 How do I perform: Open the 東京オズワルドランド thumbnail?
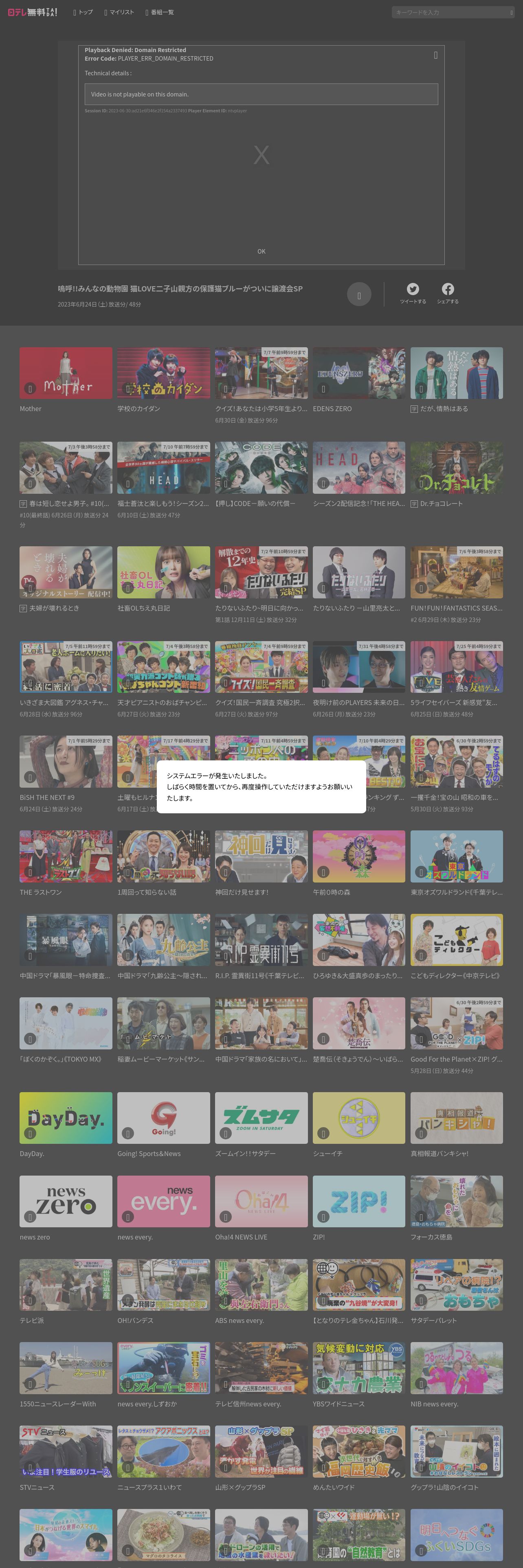[457, 856]
